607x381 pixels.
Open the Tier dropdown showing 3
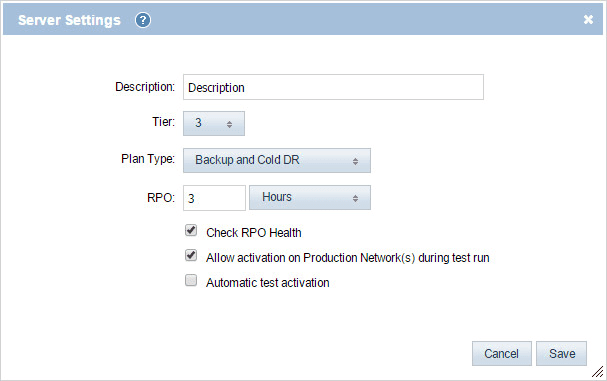(214, 124)
